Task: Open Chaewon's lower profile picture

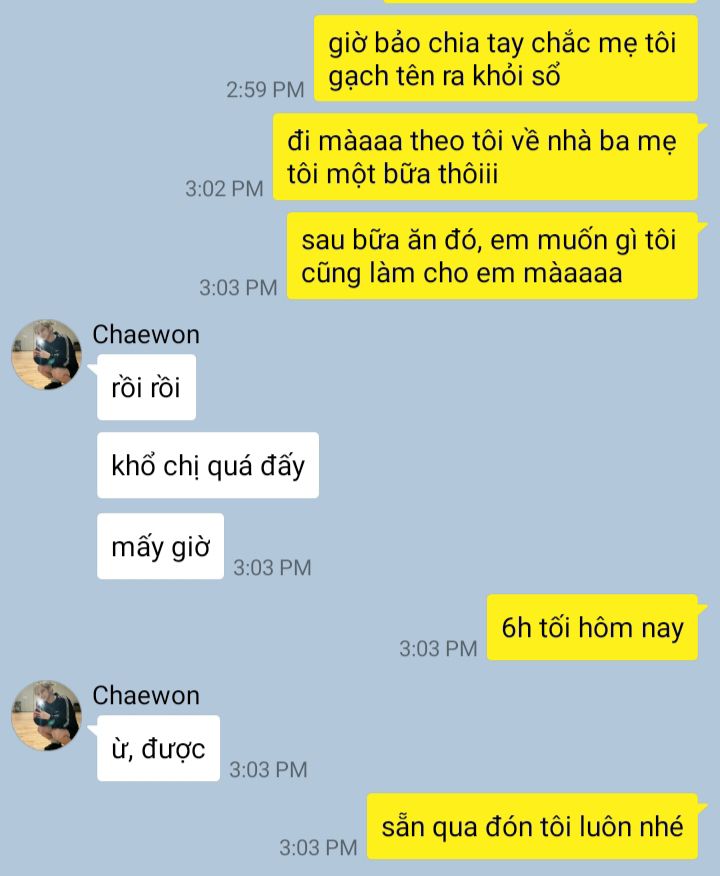Action: click(46, 715)
